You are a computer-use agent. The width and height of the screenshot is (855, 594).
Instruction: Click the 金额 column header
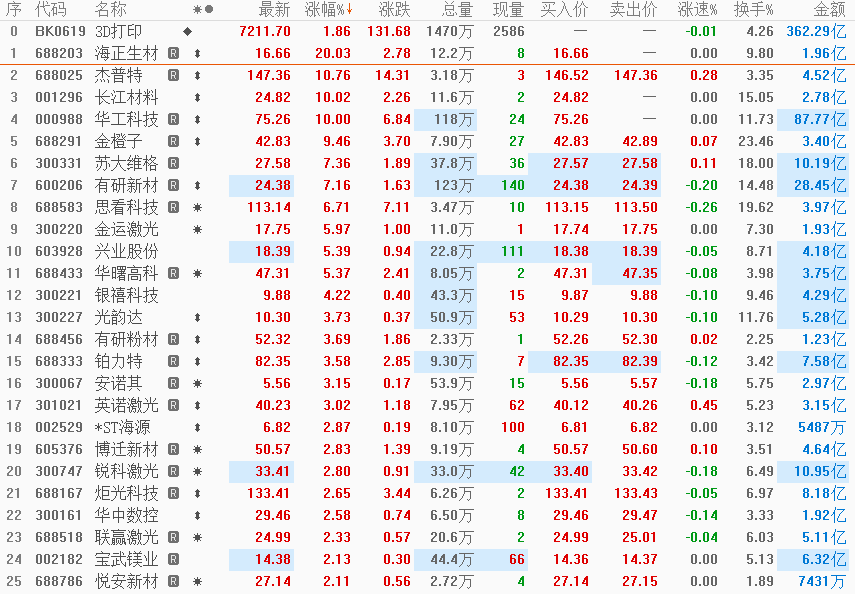click(x=829, y=9)
